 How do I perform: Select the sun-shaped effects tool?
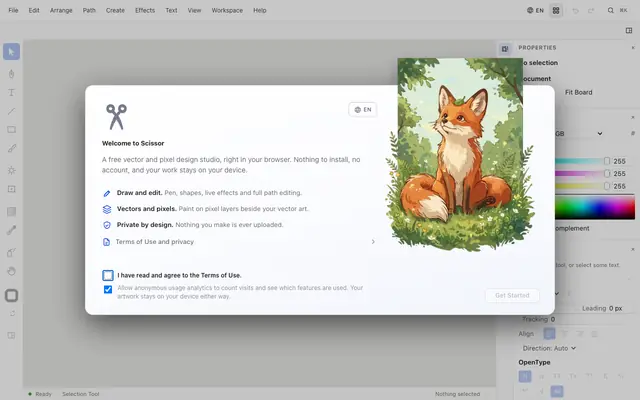pos(11,170)
